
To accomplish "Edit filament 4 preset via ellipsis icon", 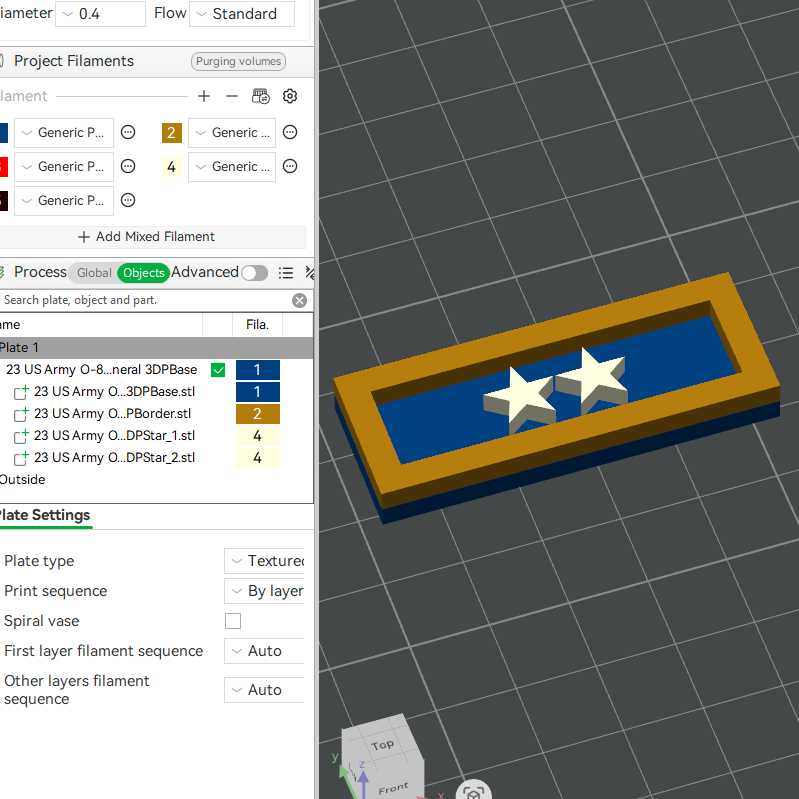I will (290, 166).
